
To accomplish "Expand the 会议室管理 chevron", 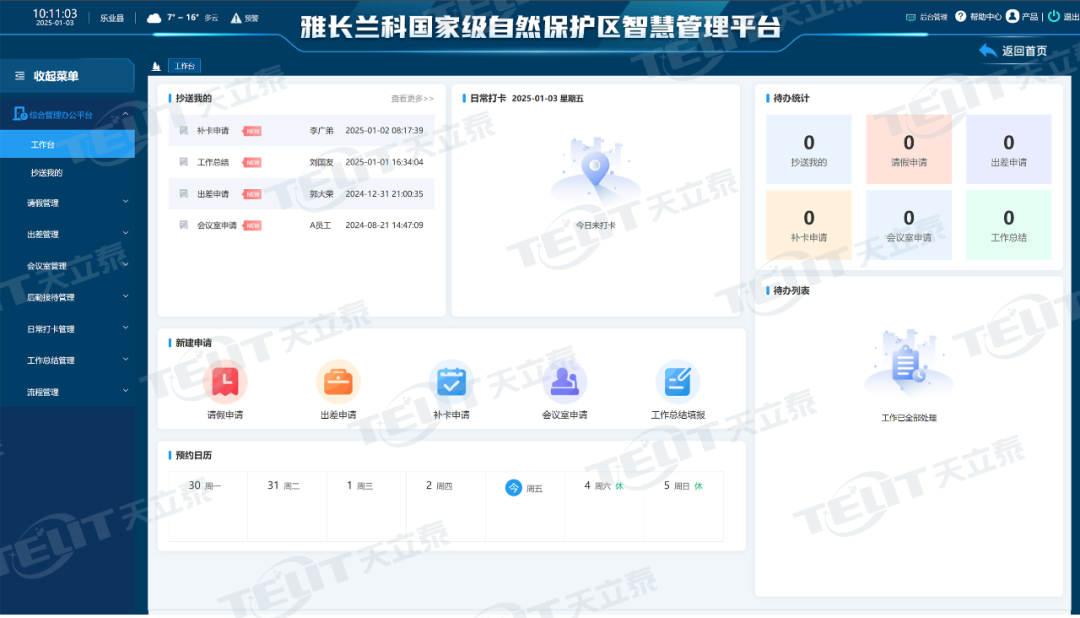I will [125, 265].
